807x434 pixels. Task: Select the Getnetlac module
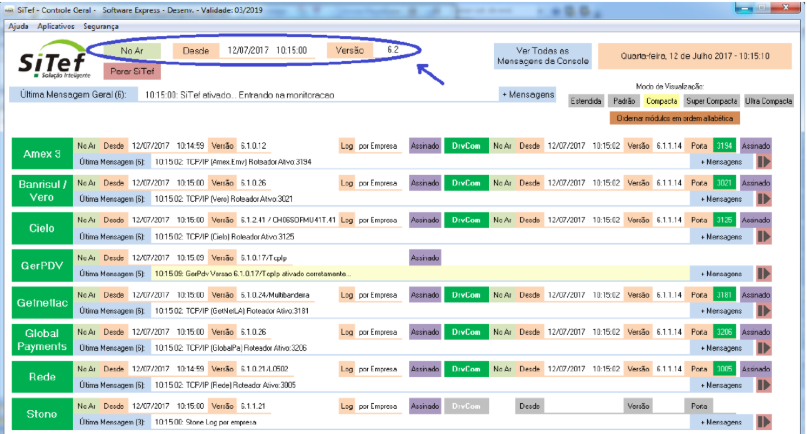click(42, 303)
